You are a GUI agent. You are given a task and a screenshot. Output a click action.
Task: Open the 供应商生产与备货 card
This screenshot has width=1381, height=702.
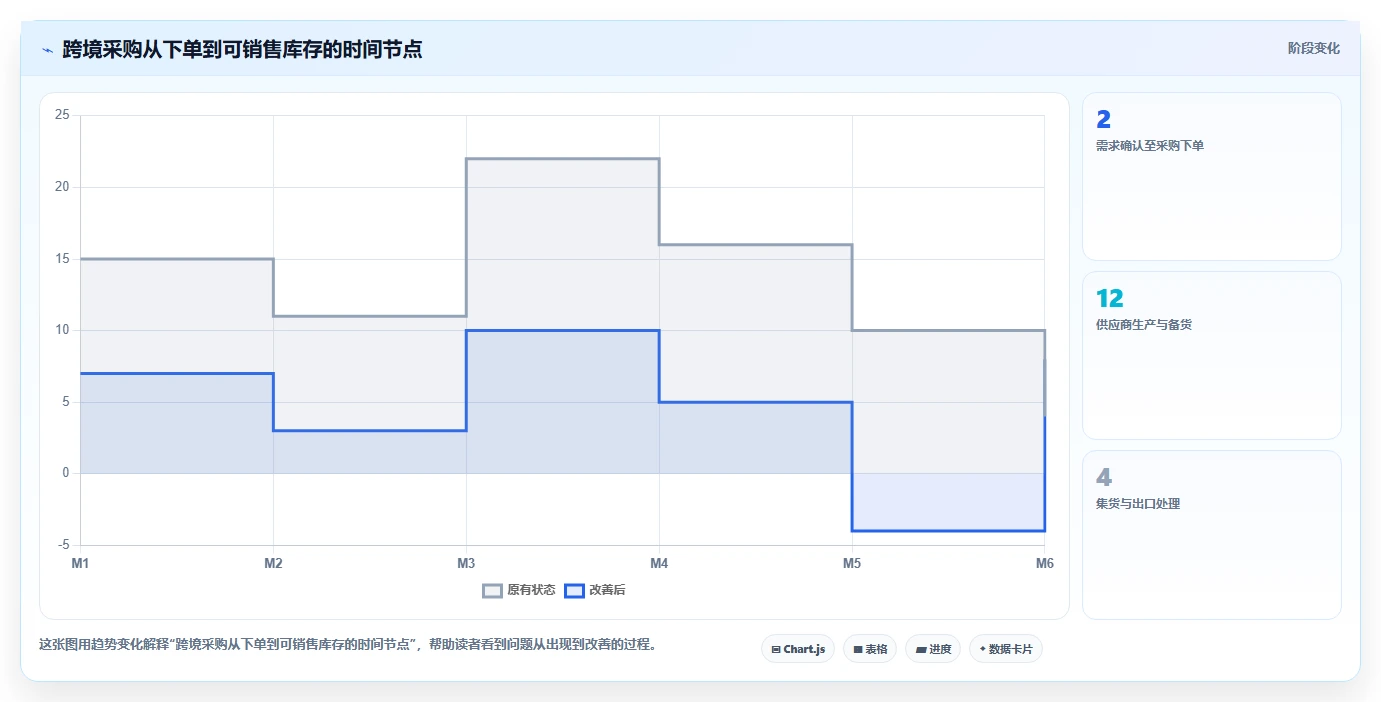(1211, 355)
